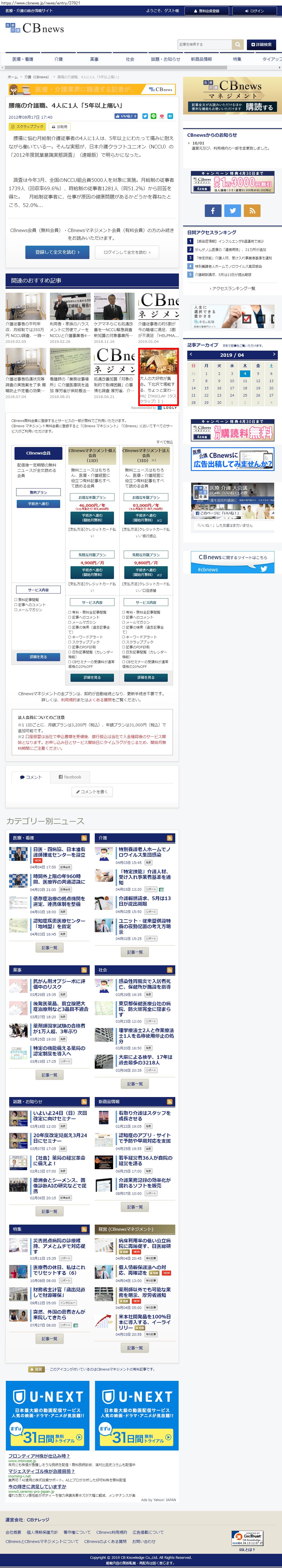Viewport: 282px width, 1568px height.
Task: Click 広告出稿してみませんか banner
Action: [232, 459]
